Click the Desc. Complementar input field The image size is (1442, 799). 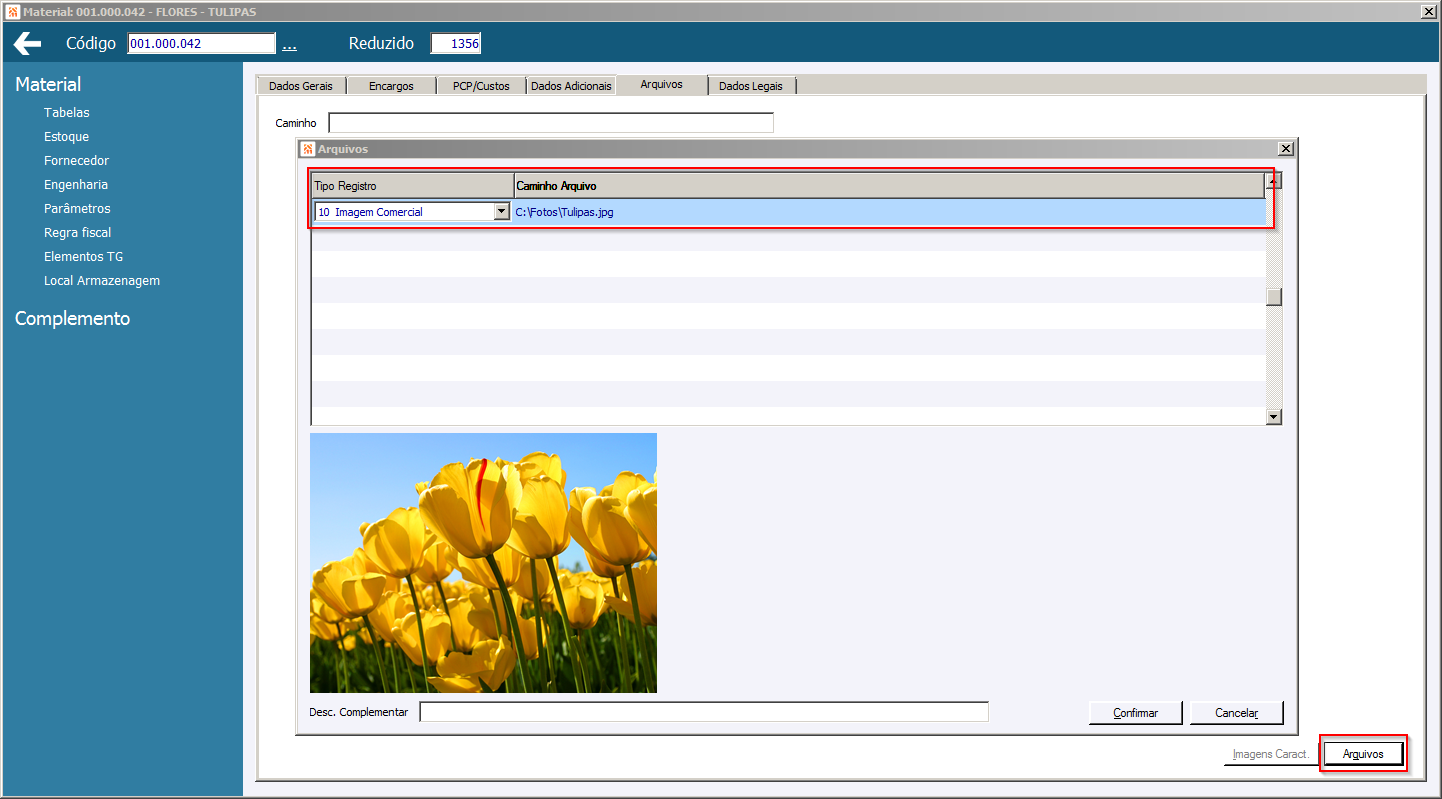coord(704,712)
